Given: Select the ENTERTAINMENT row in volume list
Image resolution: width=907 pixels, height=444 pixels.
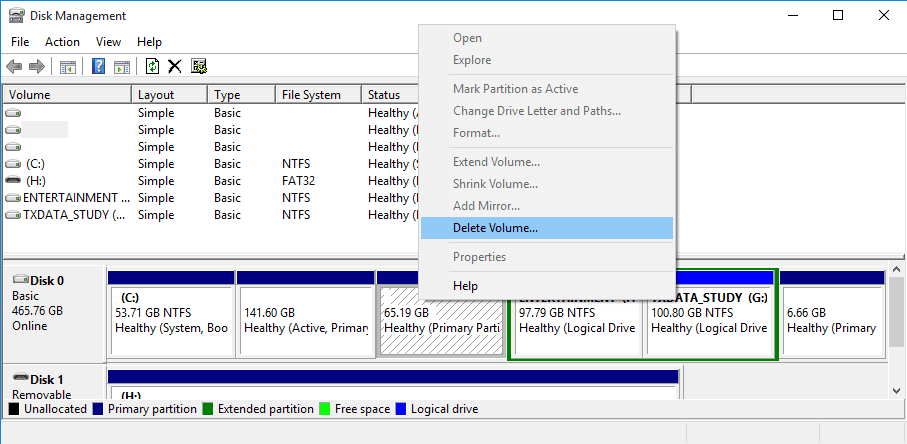Looking at the screenshot, I should point(212,198).
